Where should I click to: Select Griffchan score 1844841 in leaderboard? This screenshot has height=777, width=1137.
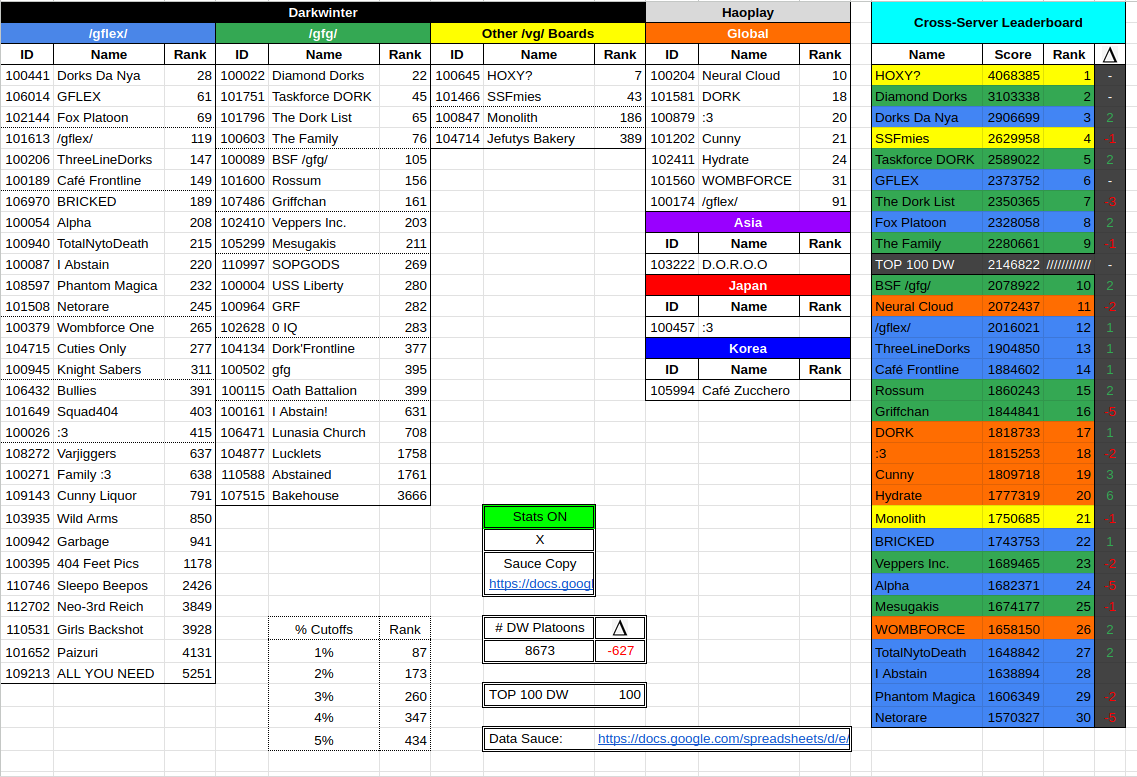[x=1013, y=412]
